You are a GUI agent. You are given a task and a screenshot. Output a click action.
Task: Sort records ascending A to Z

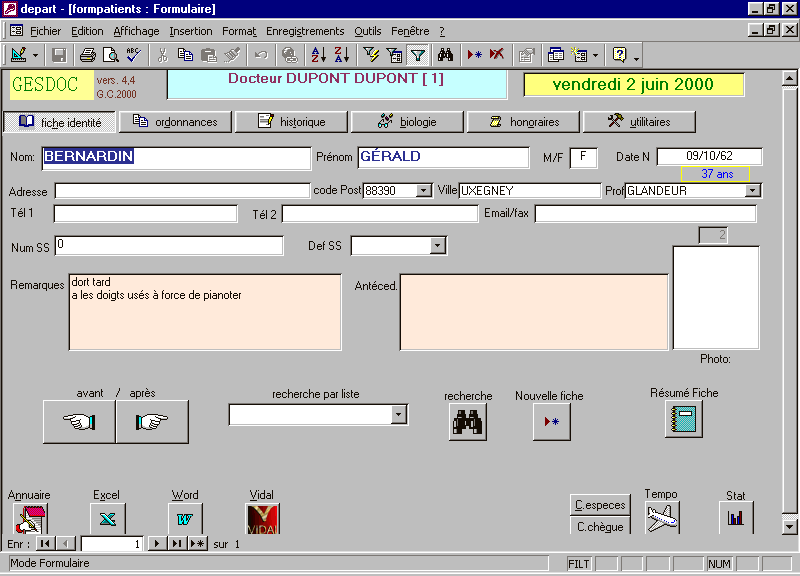point(319,55)
